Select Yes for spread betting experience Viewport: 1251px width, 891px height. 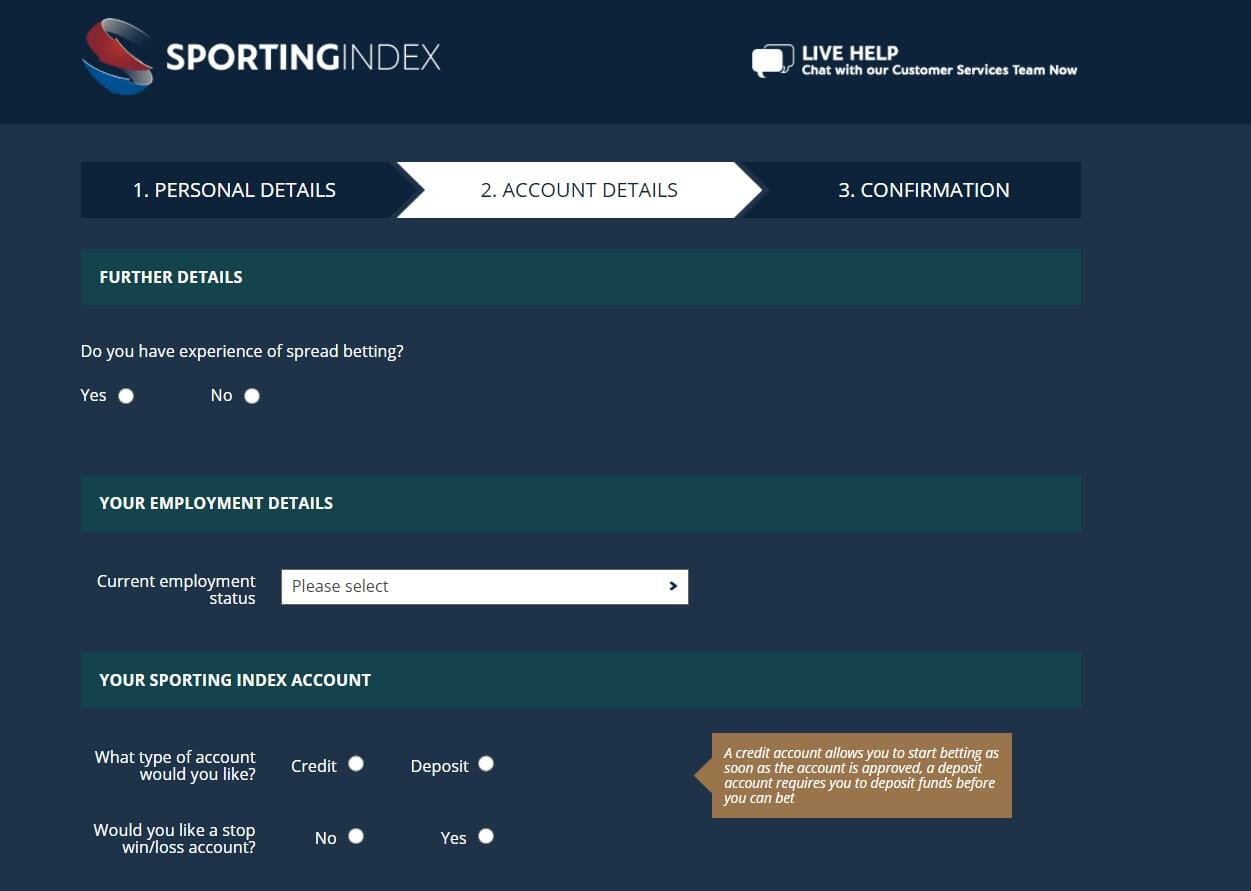(126, 396)
